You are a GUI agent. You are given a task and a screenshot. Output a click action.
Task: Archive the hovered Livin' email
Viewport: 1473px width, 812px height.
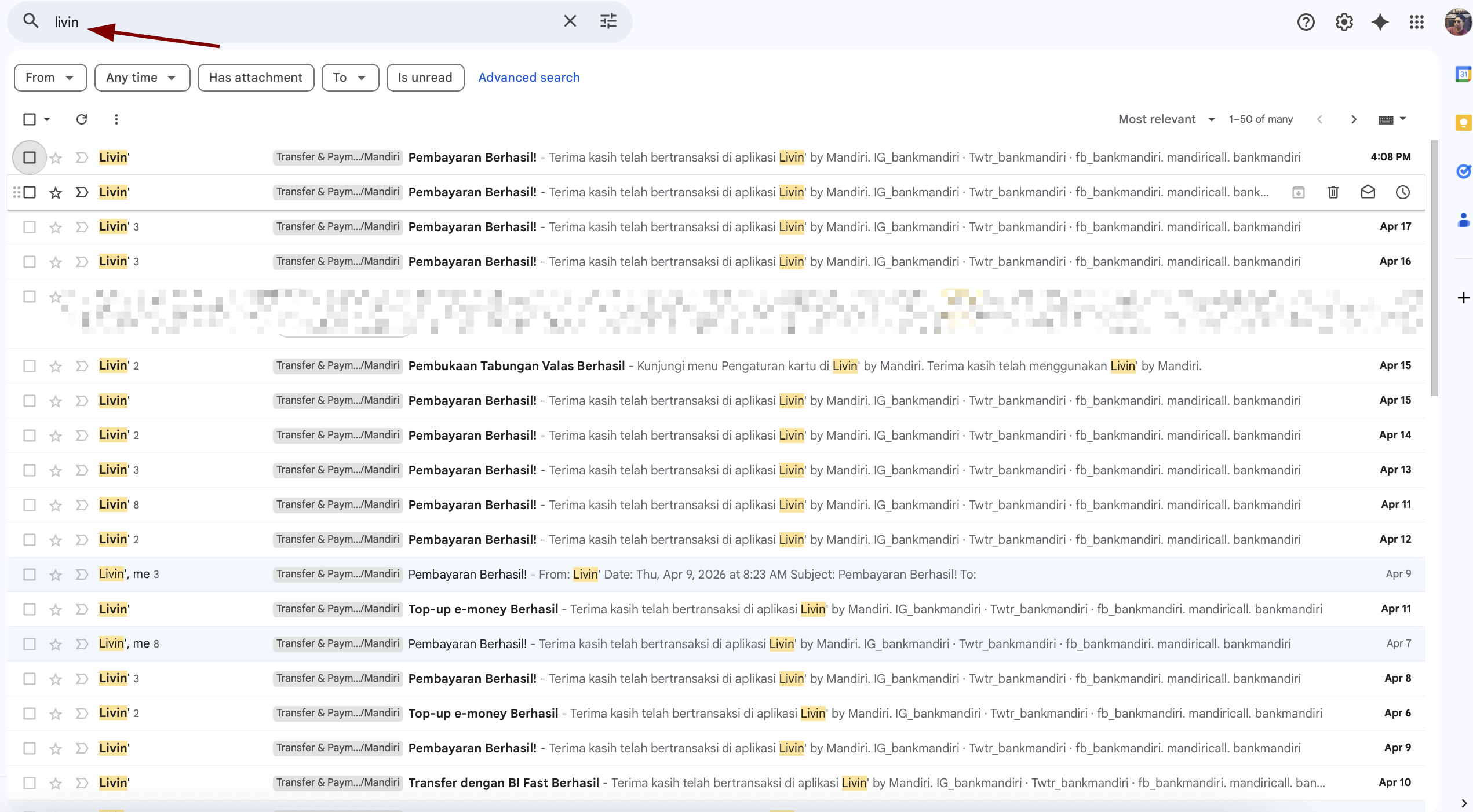(x=1299, y=192)
